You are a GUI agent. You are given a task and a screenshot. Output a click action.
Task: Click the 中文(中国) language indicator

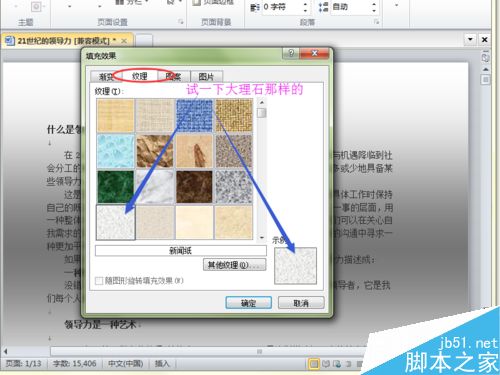tap(126, 363)
